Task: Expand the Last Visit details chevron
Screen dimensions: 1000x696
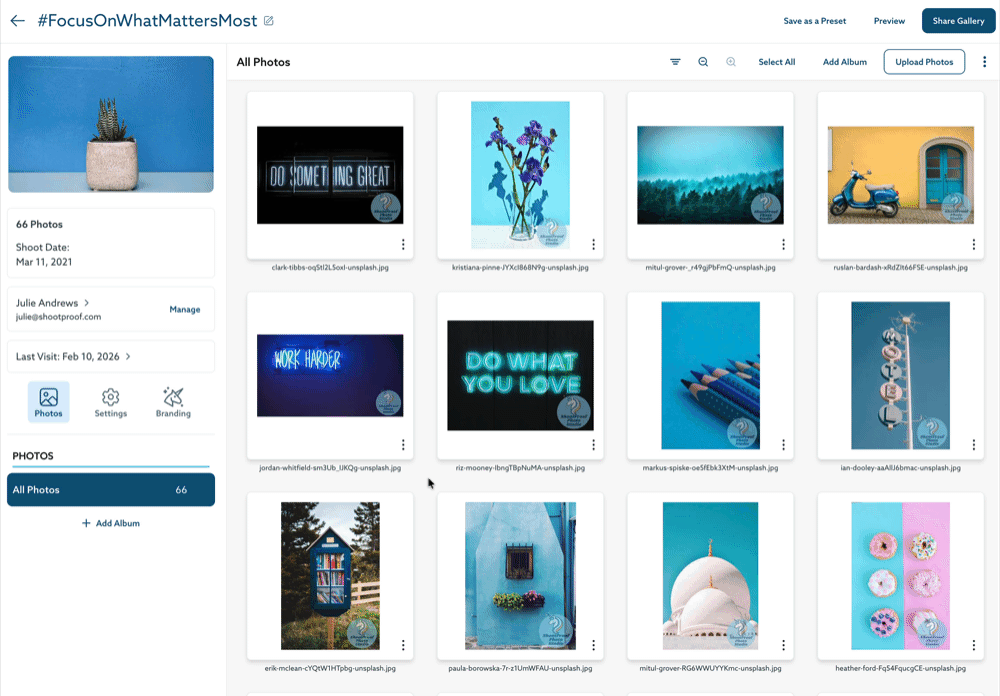Action: coord(128,356)
